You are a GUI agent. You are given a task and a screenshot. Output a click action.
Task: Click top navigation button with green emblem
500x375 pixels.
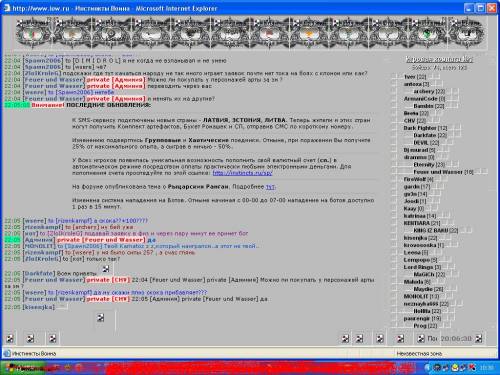(427, 33)
